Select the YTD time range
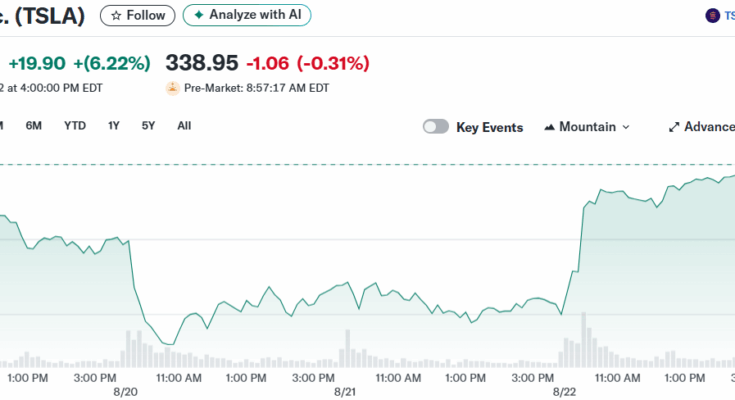The width and height of the screenshot is (735, 400). [75, 126]
